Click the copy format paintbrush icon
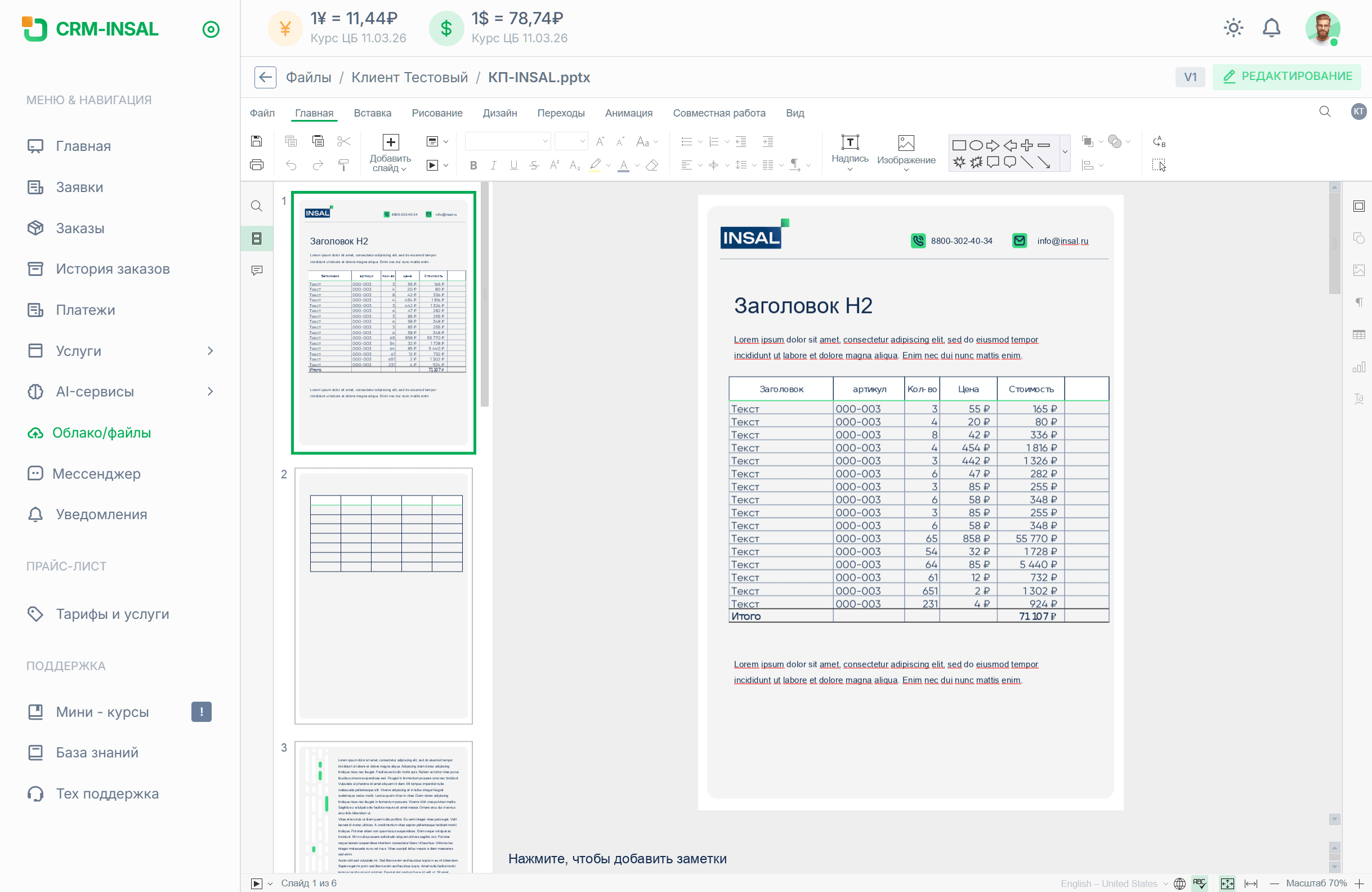Image resolution: width=1372 pixels, height=892 pixels. tap(343, 166)
